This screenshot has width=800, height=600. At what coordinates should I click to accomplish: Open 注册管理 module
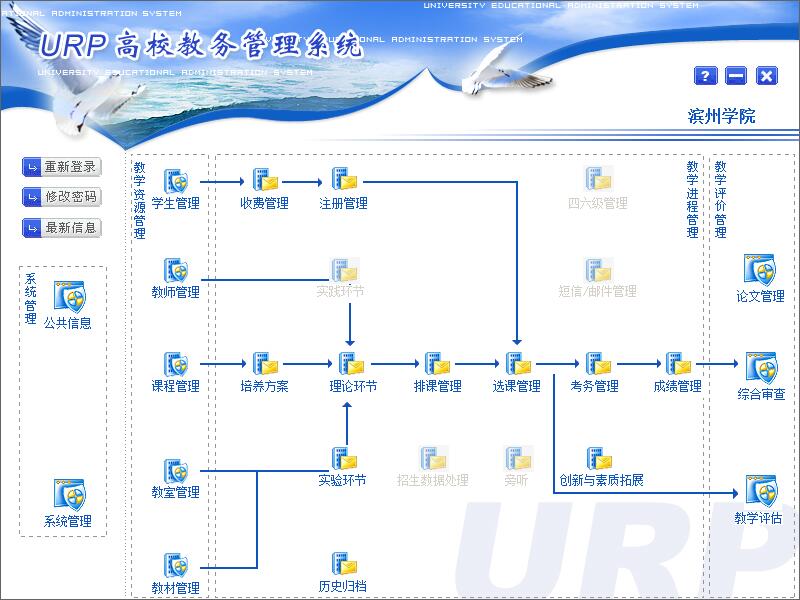[344, 181]
